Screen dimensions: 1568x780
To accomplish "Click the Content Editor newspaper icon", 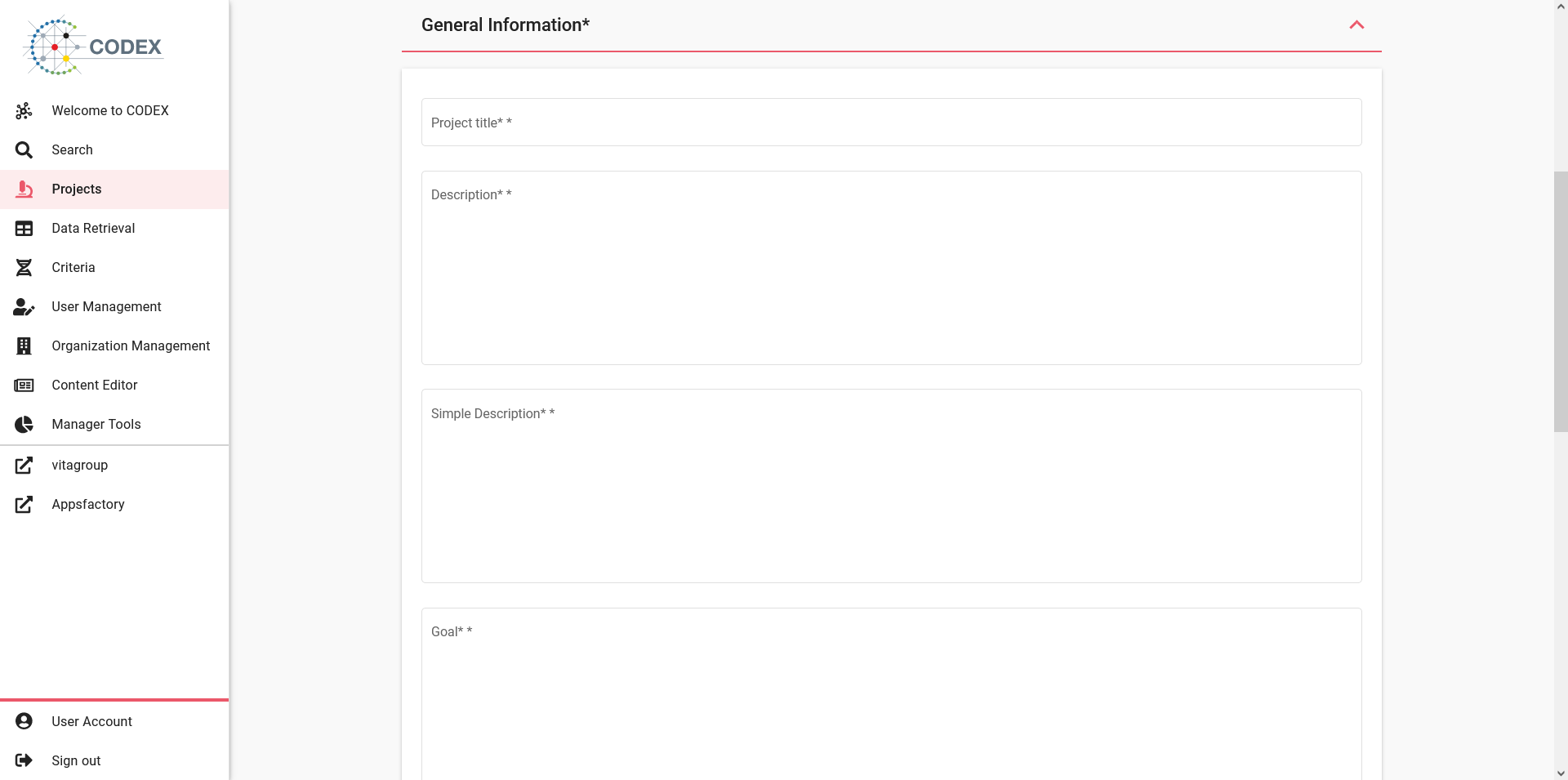I will (24, 385).
